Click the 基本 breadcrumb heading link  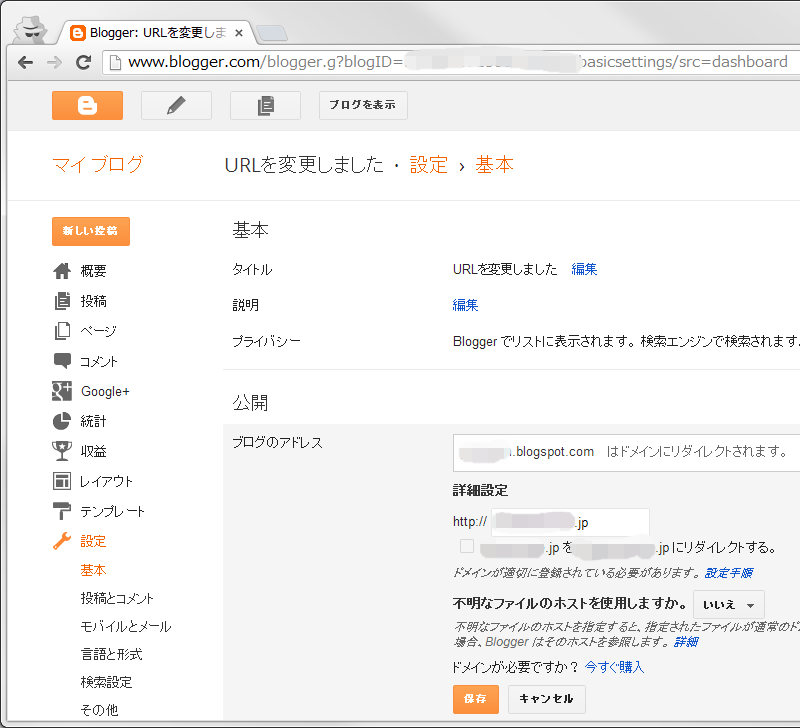coord(494,165)
